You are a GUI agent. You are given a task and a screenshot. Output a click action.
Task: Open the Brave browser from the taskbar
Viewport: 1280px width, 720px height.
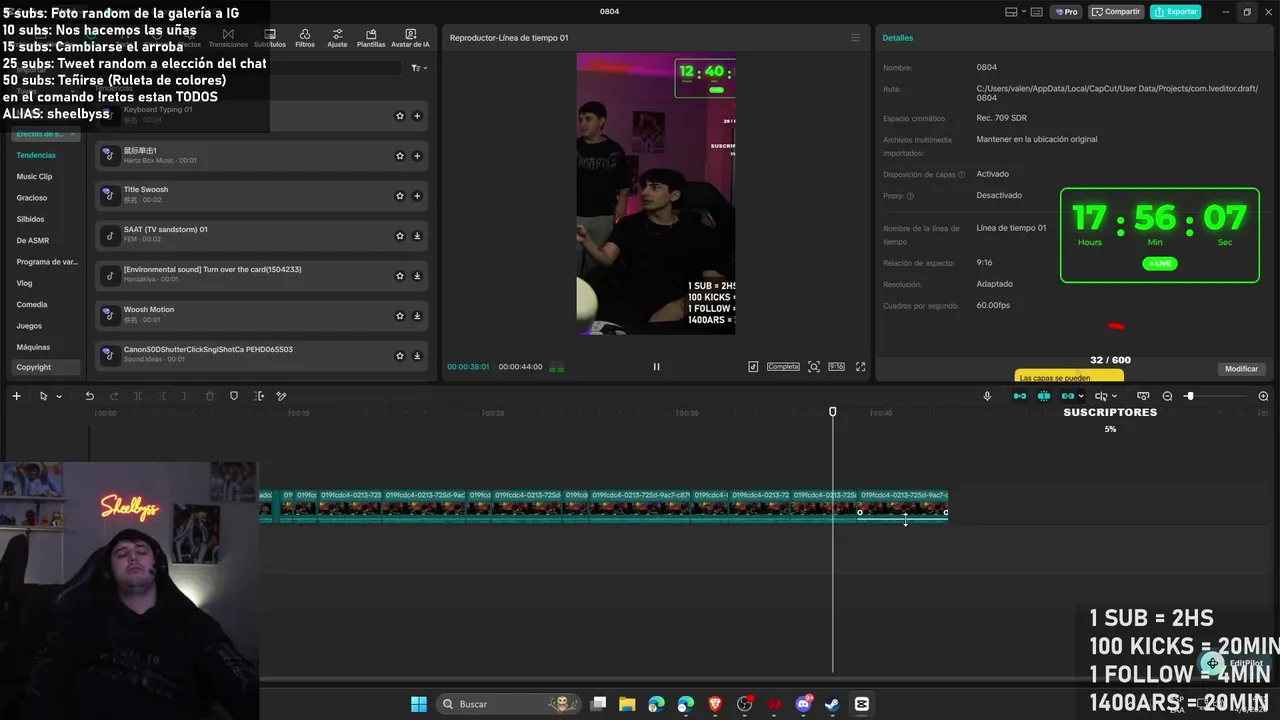click(x=715, y=704)
